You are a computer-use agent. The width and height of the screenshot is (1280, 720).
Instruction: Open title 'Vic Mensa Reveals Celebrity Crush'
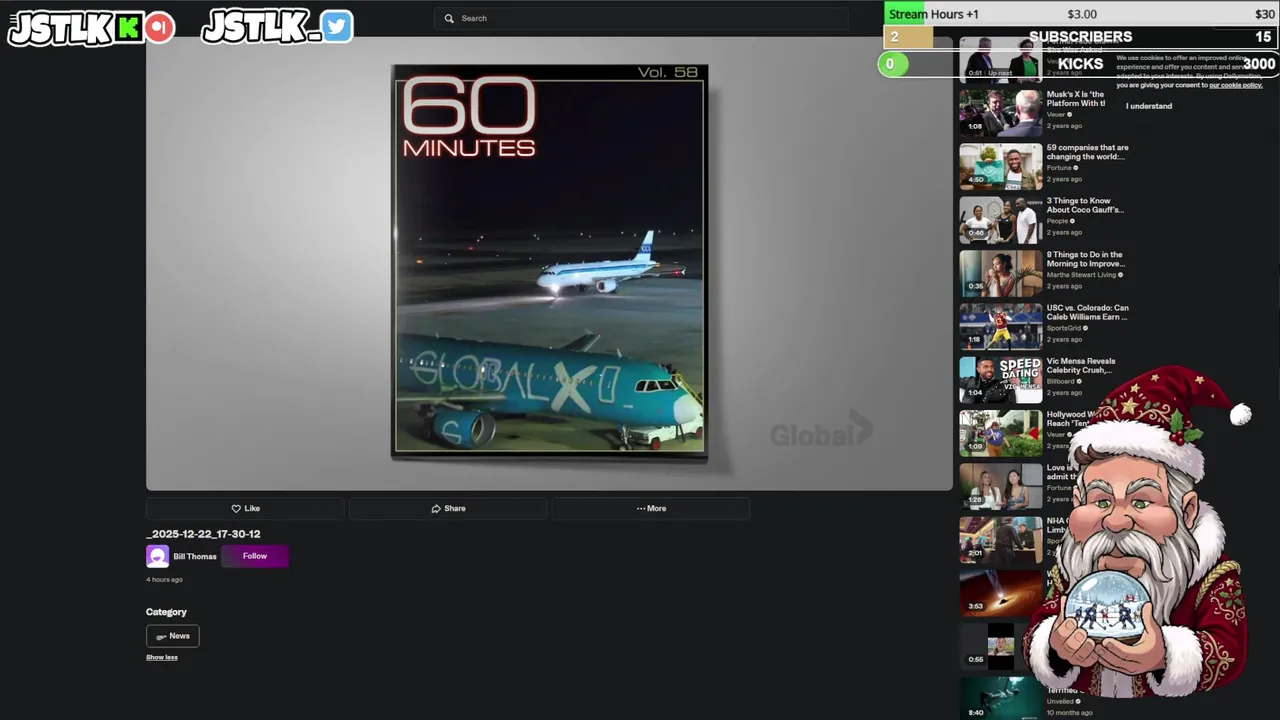[x=1082, y=366]
